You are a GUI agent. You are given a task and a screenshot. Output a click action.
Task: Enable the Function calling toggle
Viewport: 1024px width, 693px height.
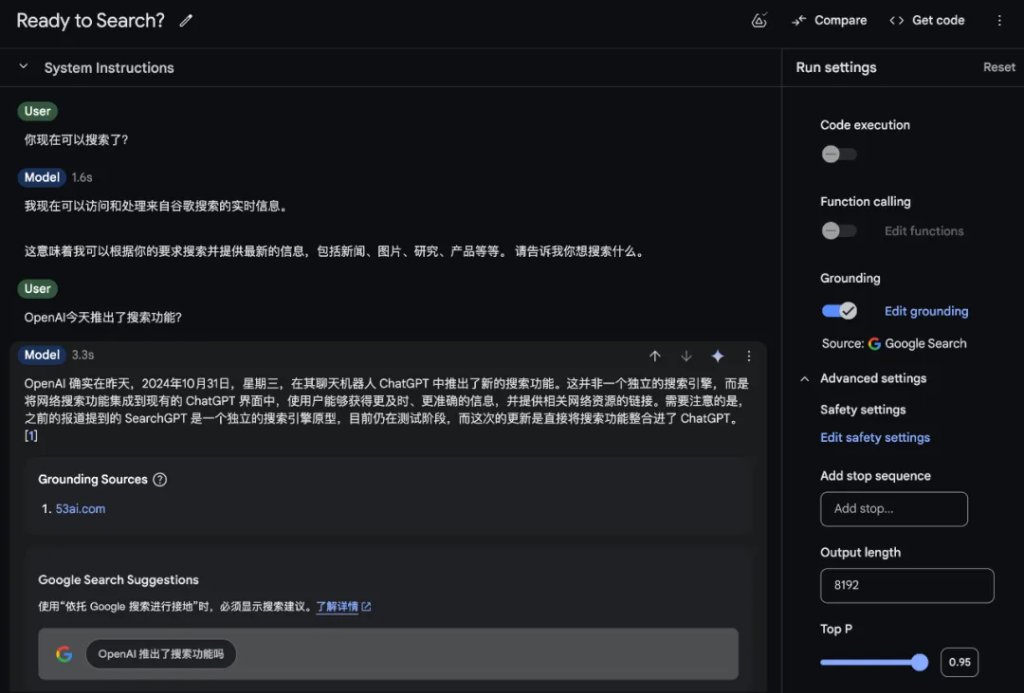tap(838, 230)
